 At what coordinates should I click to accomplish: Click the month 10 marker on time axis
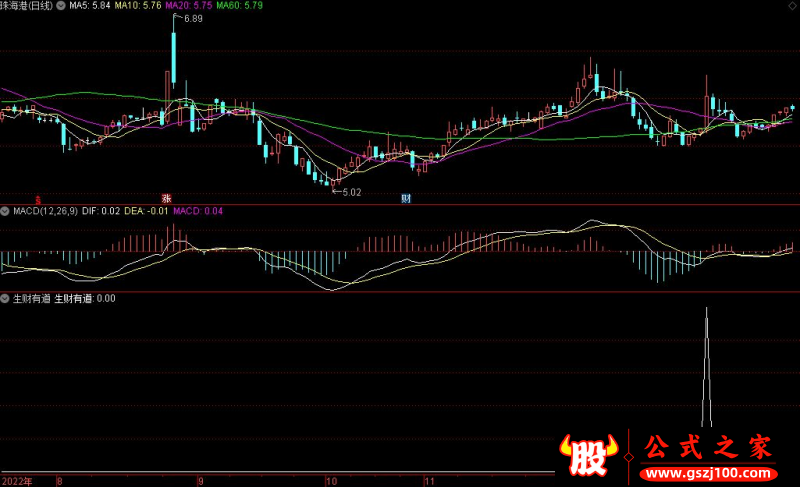click(332, 481)
